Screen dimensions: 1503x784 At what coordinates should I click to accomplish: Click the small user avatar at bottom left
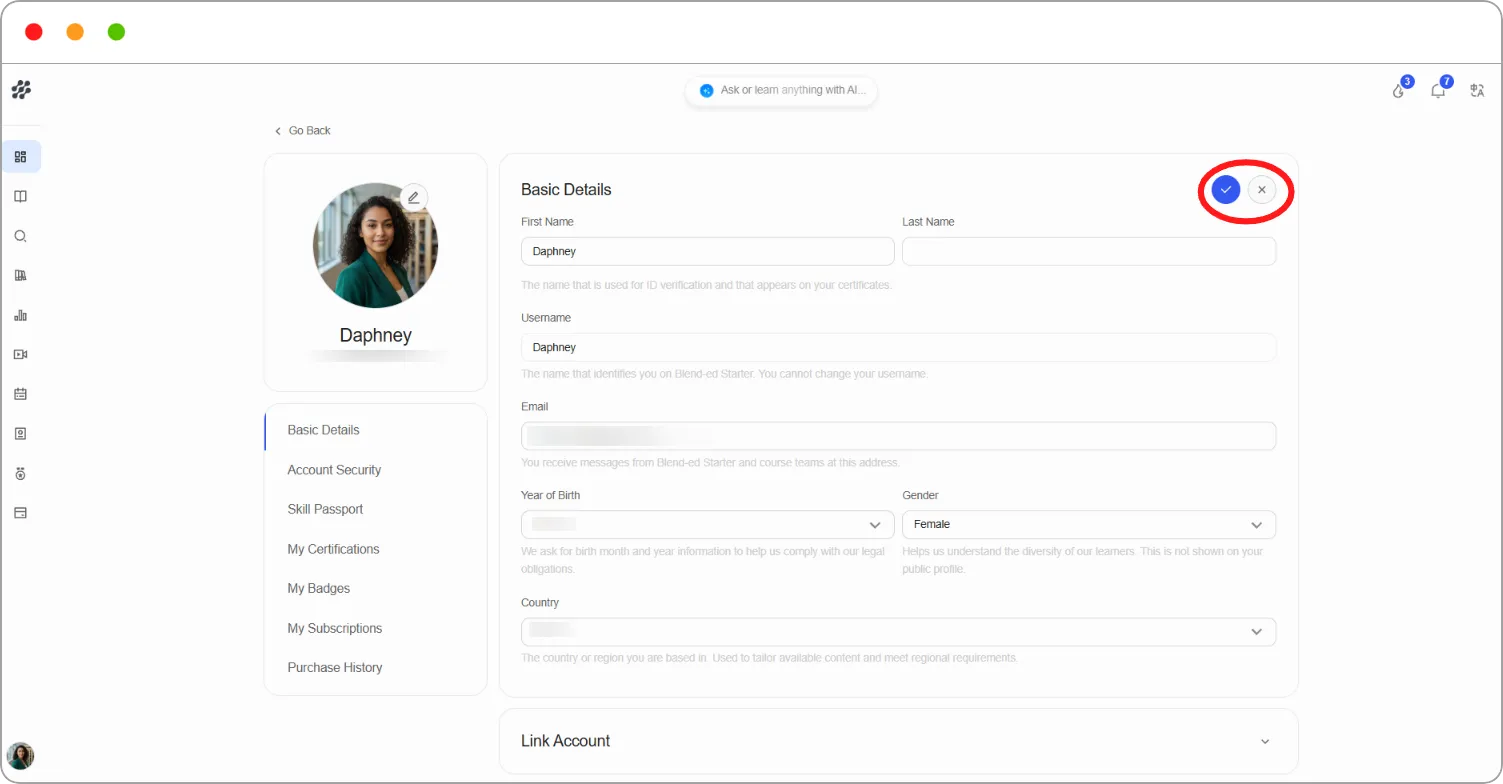pyautogui.click(x=20, y=755)
